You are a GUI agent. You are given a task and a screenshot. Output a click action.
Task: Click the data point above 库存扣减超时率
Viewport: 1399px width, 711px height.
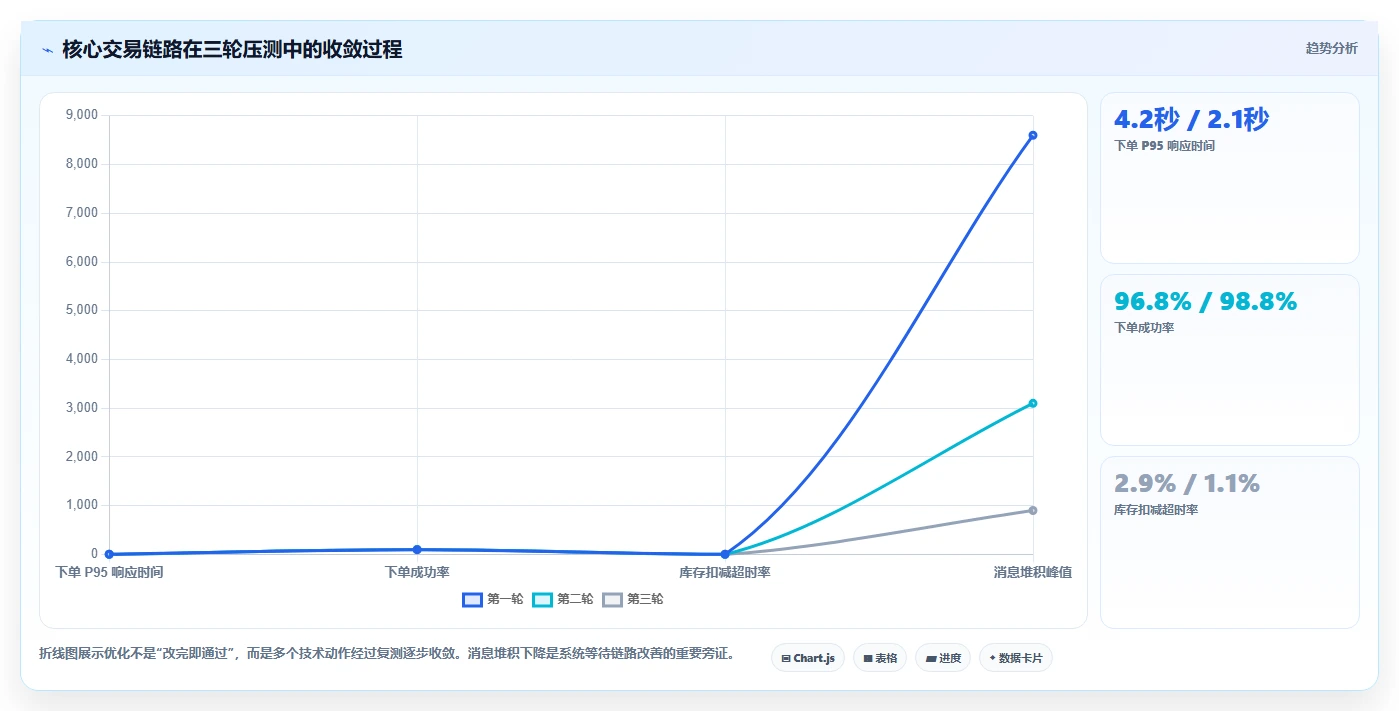725,554
